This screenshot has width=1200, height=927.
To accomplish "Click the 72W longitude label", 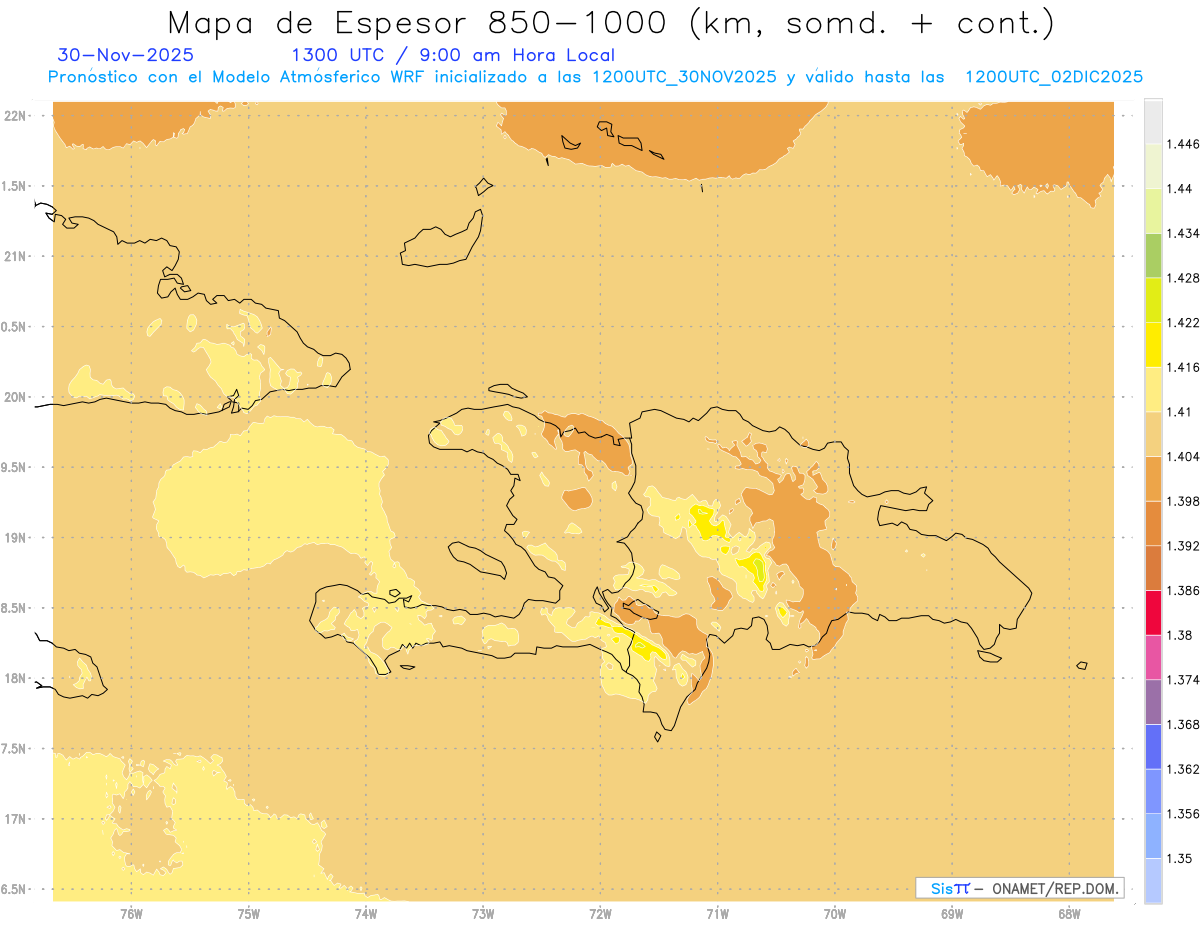I will coord(600,914).
